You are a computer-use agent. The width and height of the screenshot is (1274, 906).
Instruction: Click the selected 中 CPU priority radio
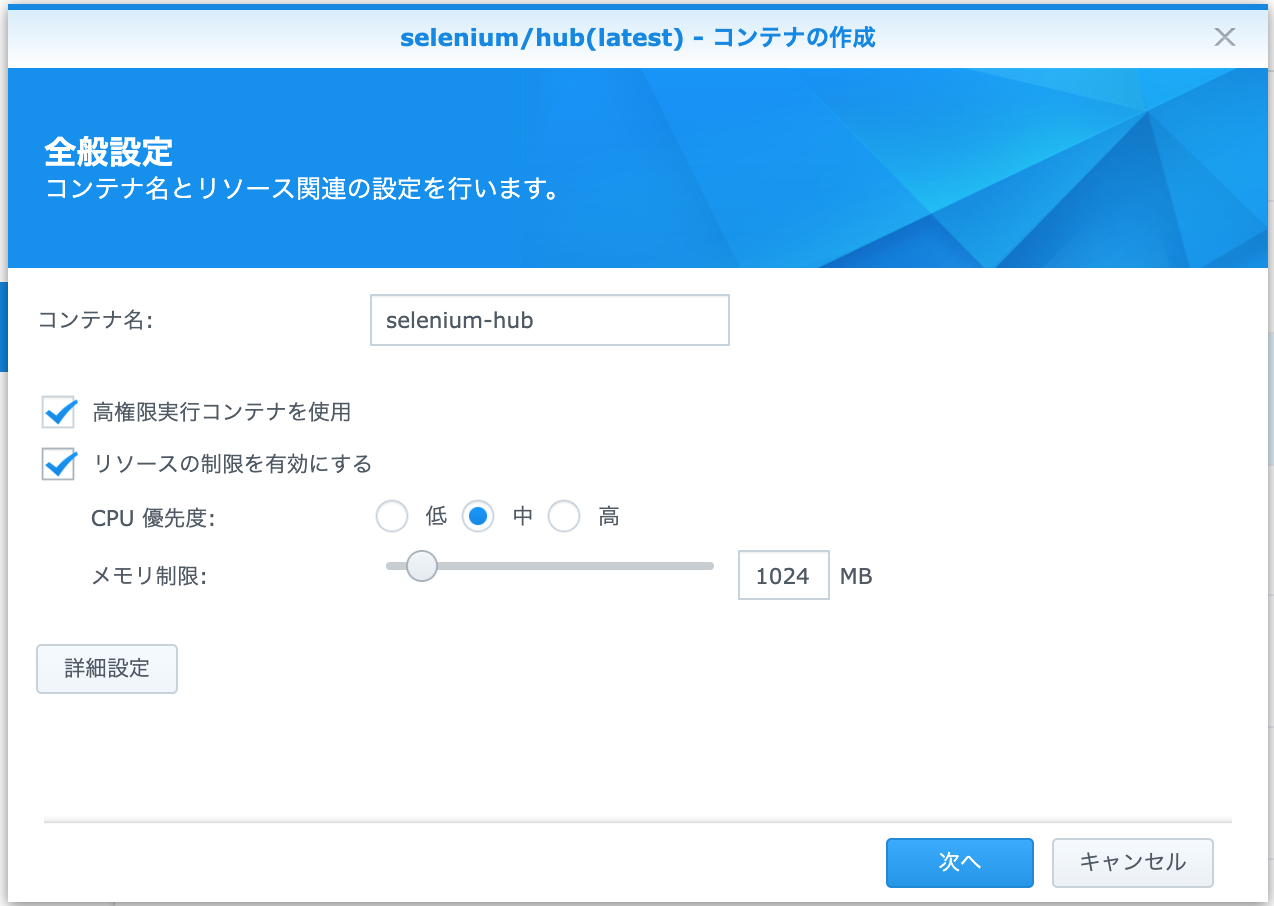point(478,516)
